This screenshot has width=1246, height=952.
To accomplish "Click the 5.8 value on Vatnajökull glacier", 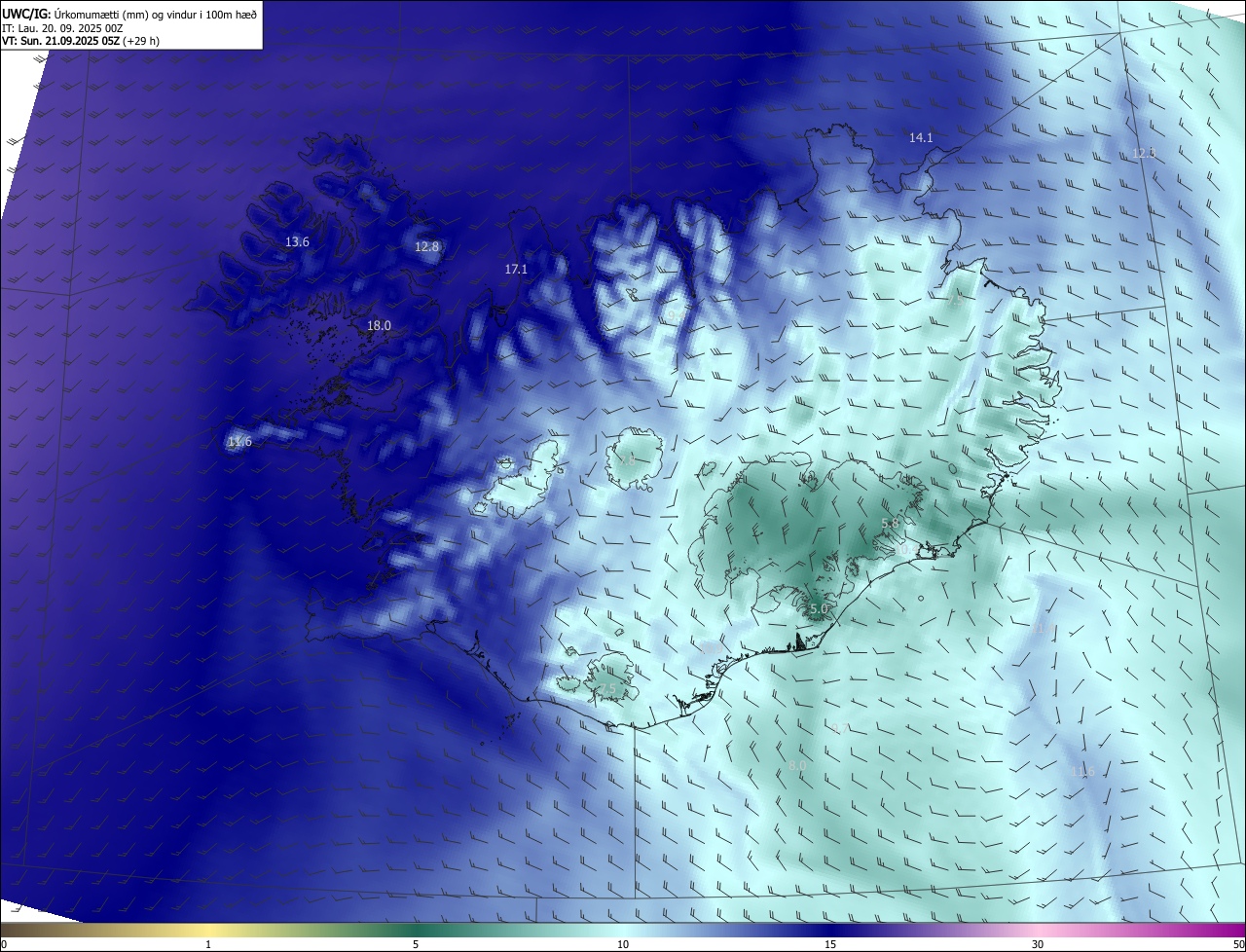I will [890, 524].
